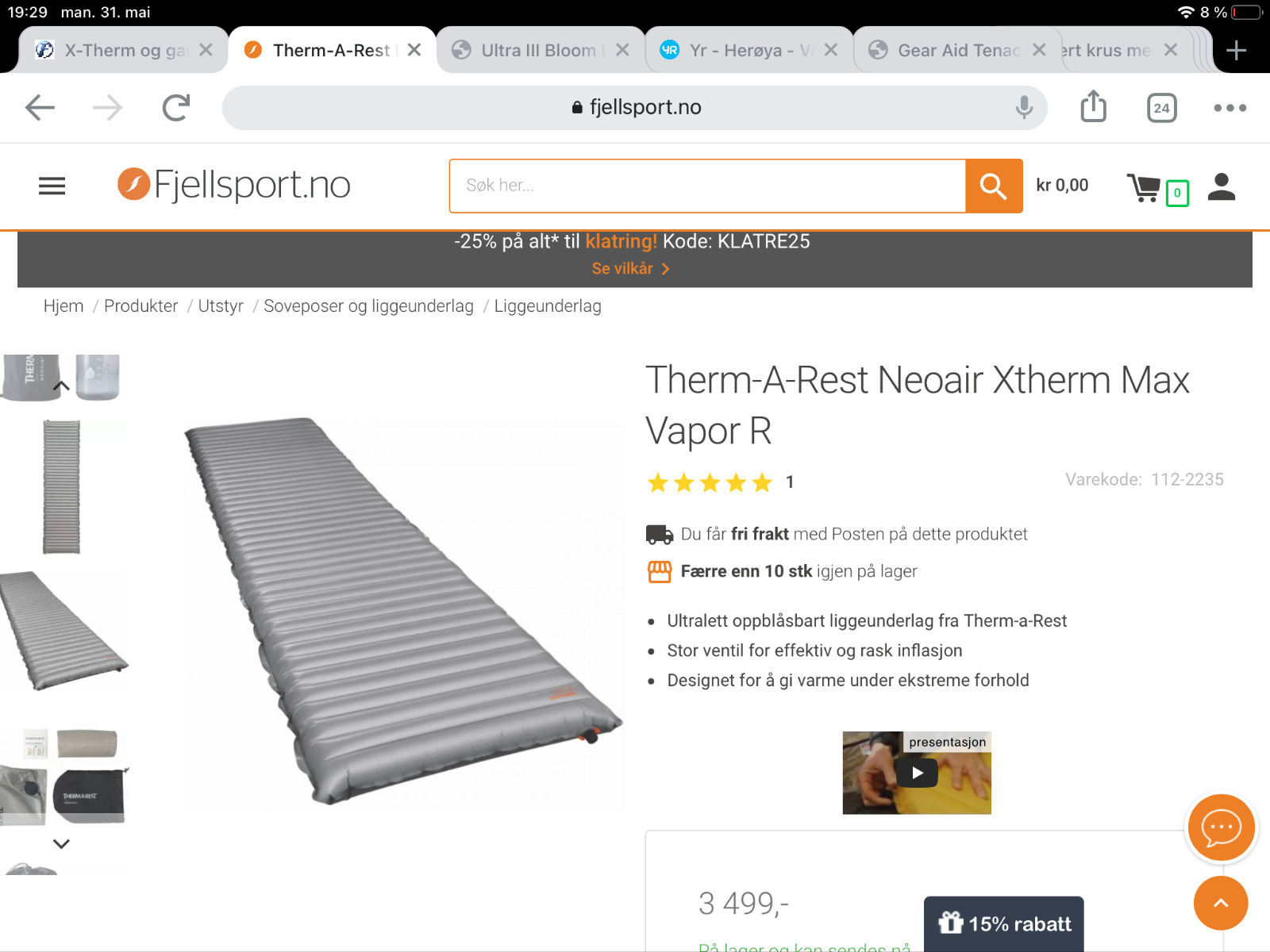The image size is (1270, 952).
Task: Open the hamburger menu on Fjellsport
Action: coord(52,186)
